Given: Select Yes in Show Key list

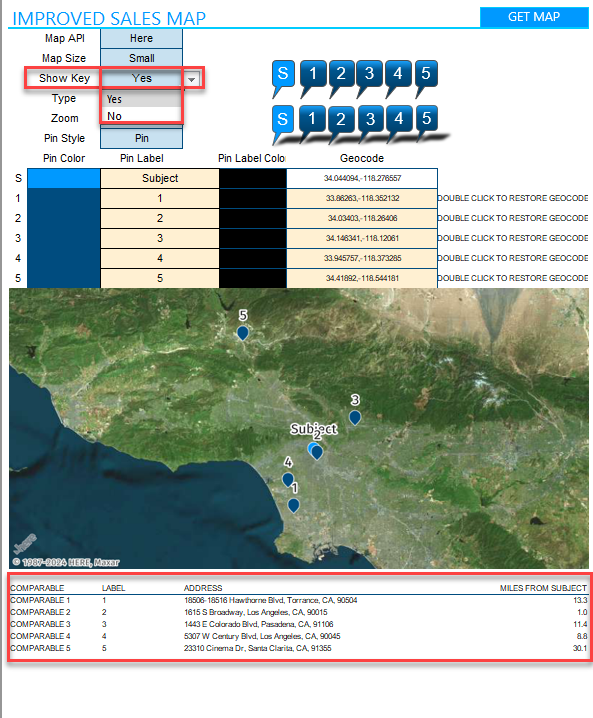Looking at the screenshot, I should click(141, 99).
